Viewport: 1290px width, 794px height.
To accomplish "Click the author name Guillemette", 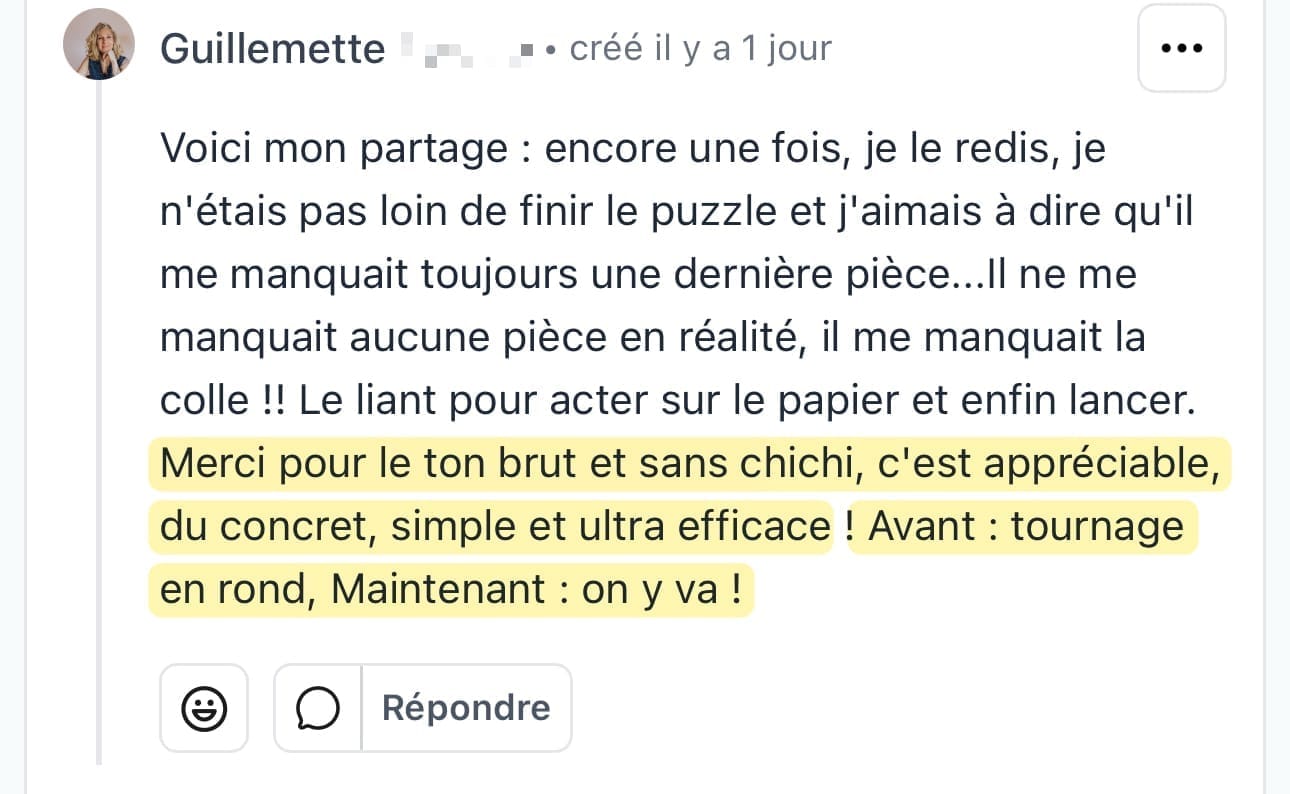I will (x=272, y=49).
